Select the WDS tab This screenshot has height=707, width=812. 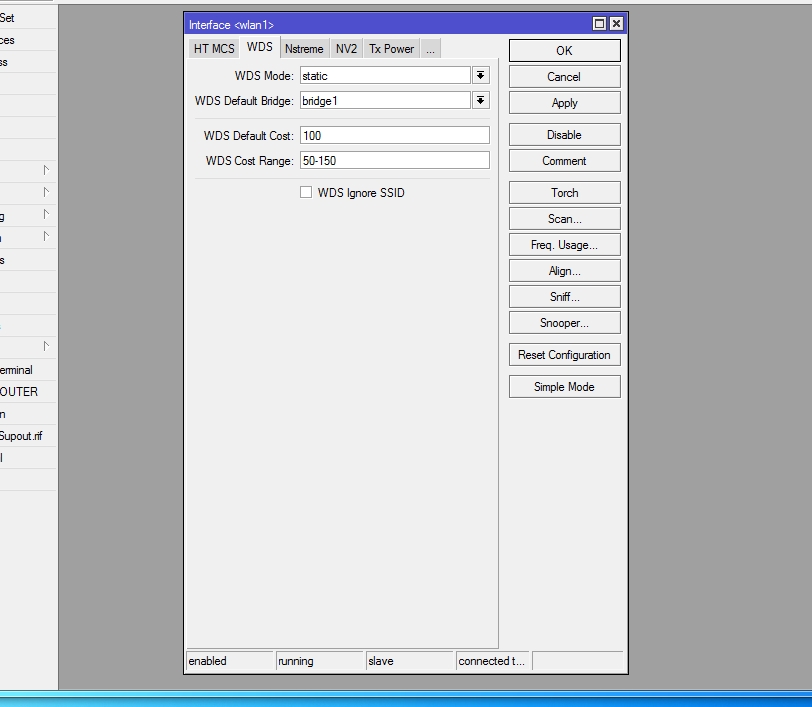[x=259, y=47]
